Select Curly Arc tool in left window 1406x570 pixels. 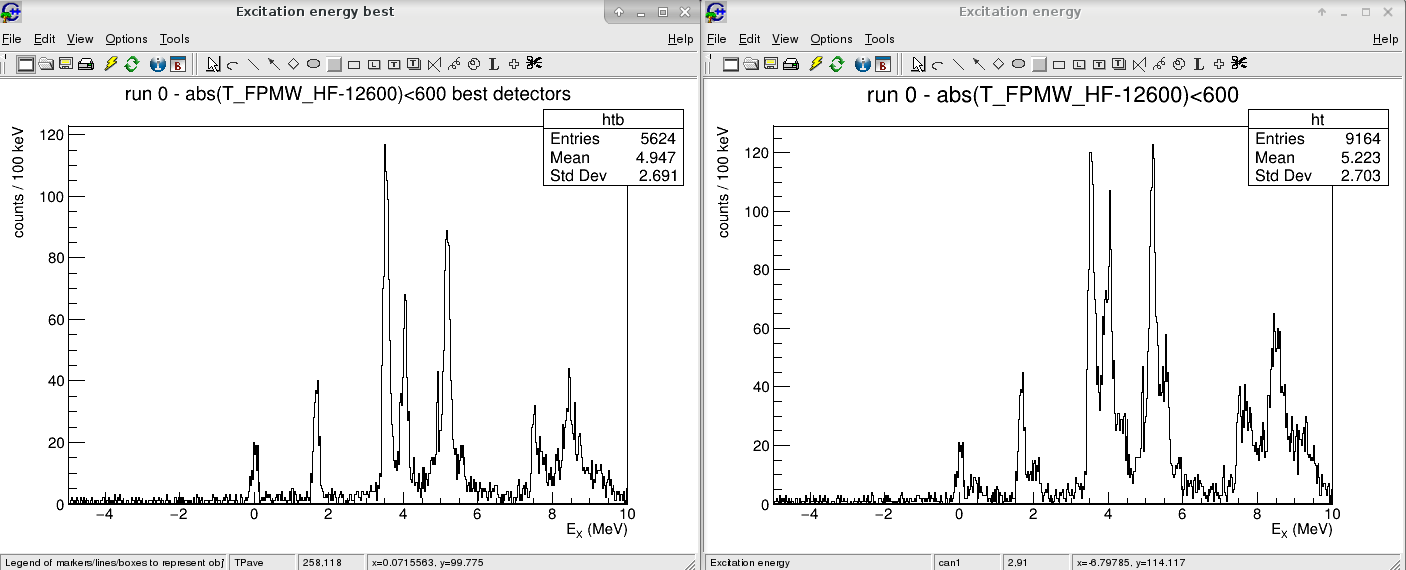(474, 64)
